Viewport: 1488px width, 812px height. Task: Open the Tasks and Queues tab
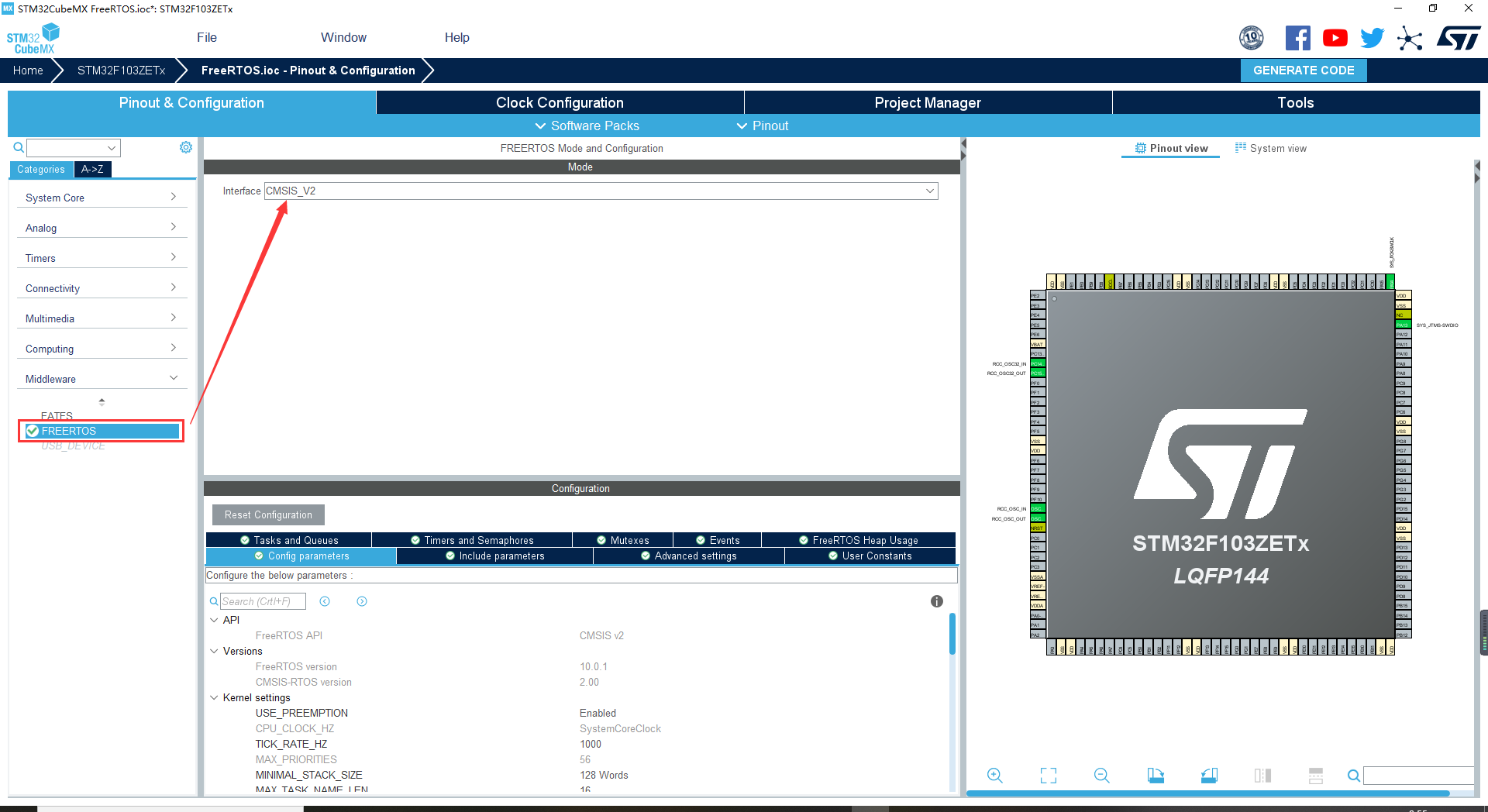point(288,540)
